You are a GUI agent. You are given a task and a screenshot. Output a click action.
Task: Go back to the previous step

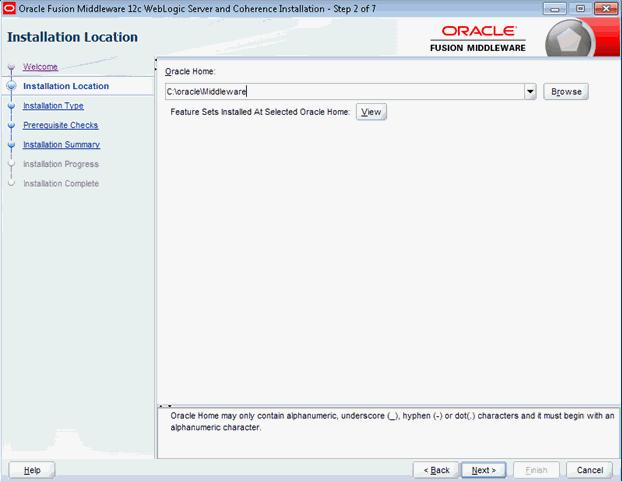436,470
